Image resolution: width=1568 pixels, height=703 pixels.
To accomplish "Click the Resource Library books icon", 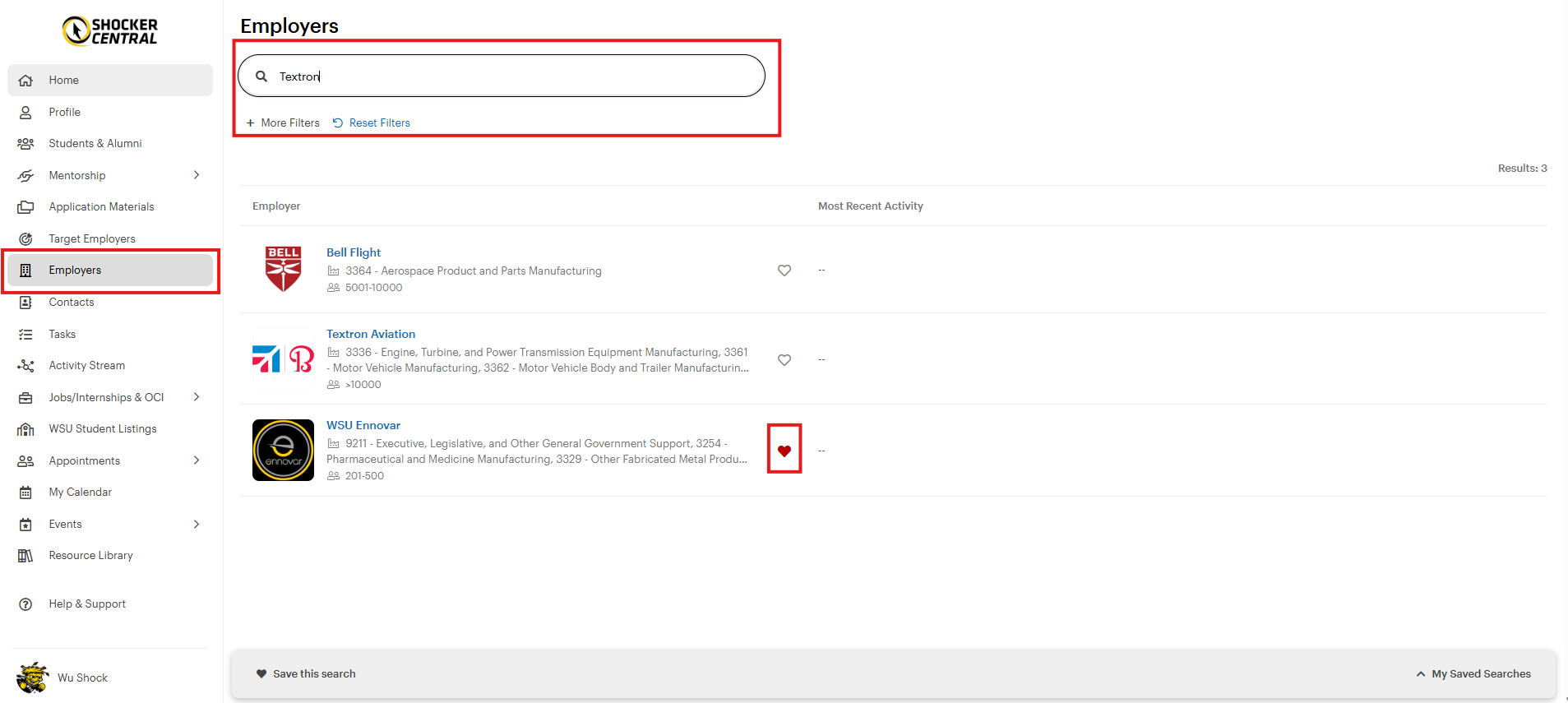I will click(25, 556).
